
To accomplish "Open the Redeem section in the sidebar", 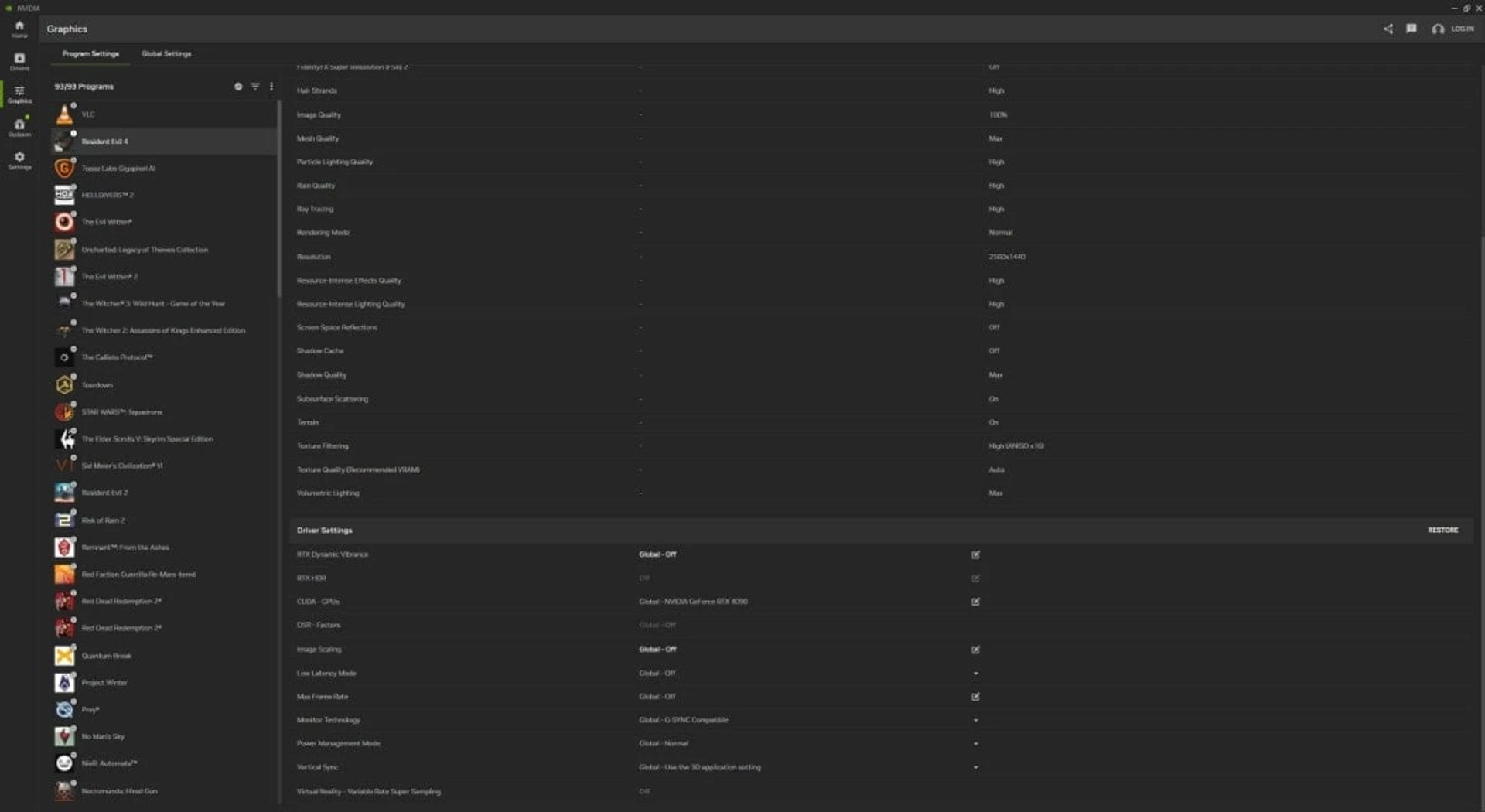I will click(19, 128).
